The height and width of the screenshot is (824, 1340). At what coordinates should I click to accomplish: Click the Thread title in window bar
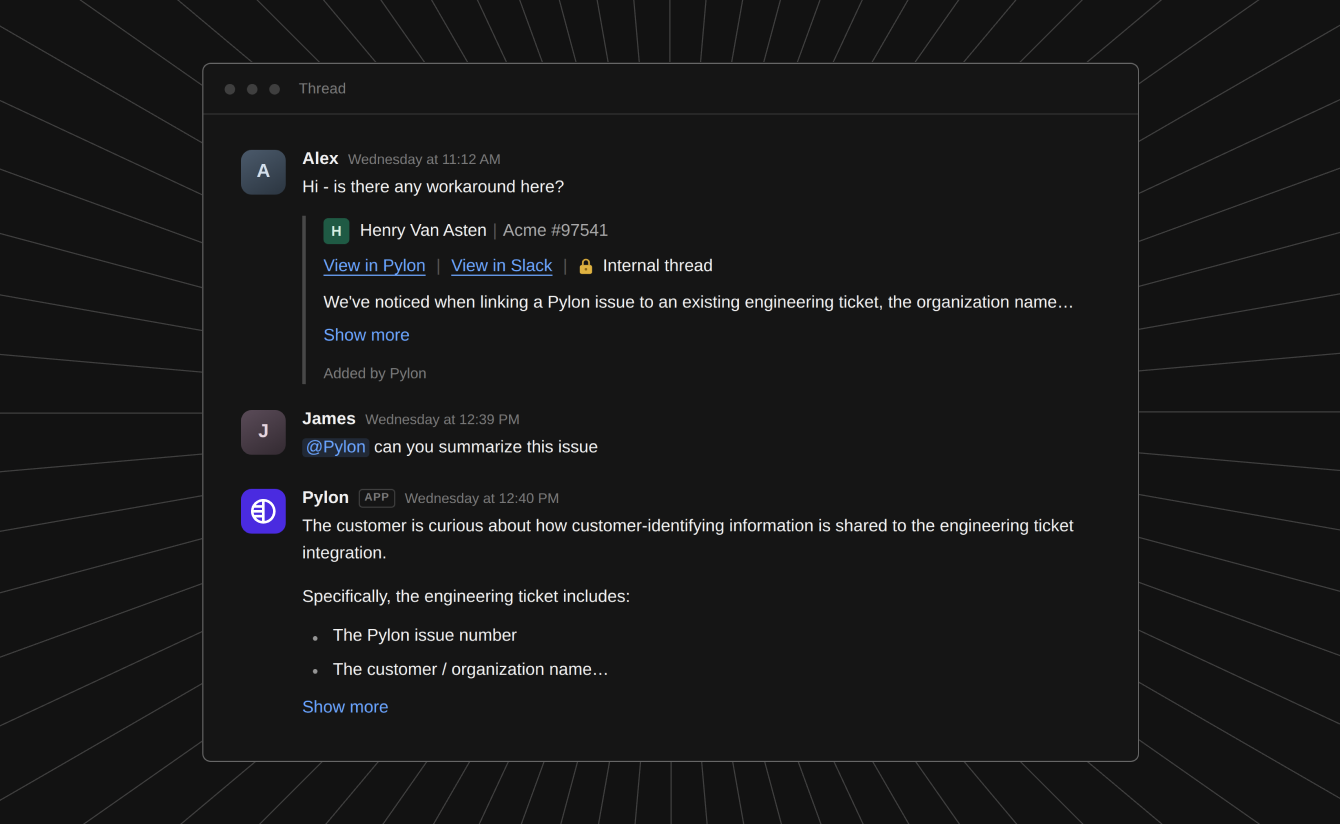click(322, 89)
